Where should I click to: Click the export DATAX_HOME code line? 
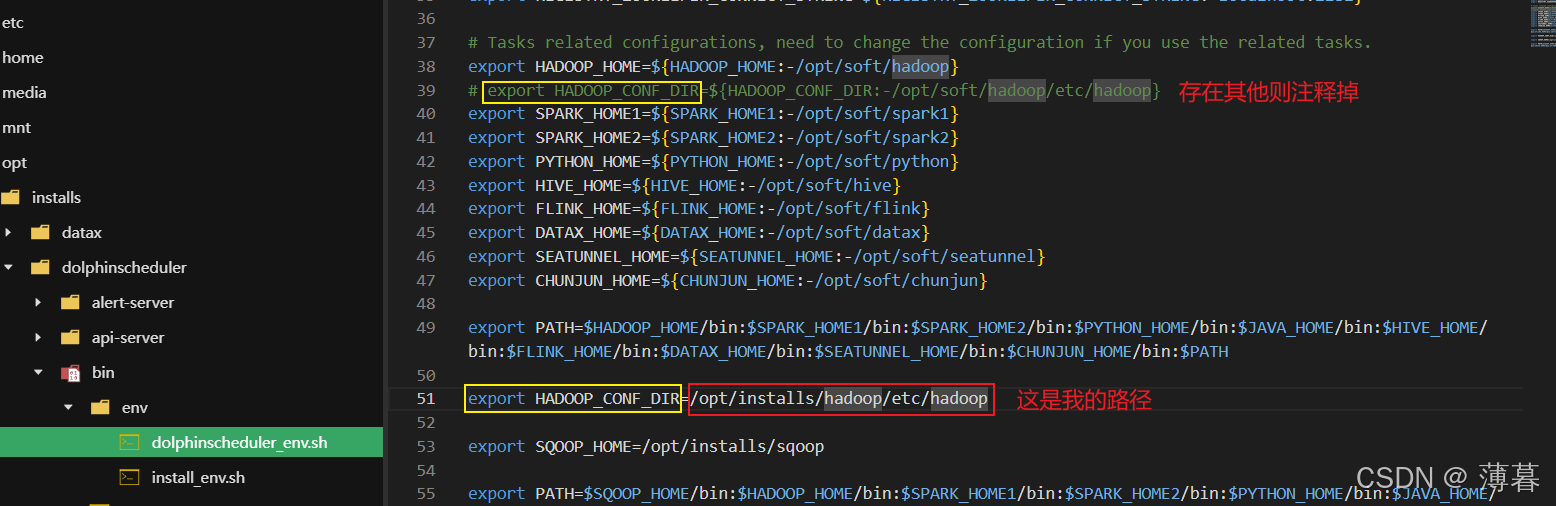click(699, 232)
